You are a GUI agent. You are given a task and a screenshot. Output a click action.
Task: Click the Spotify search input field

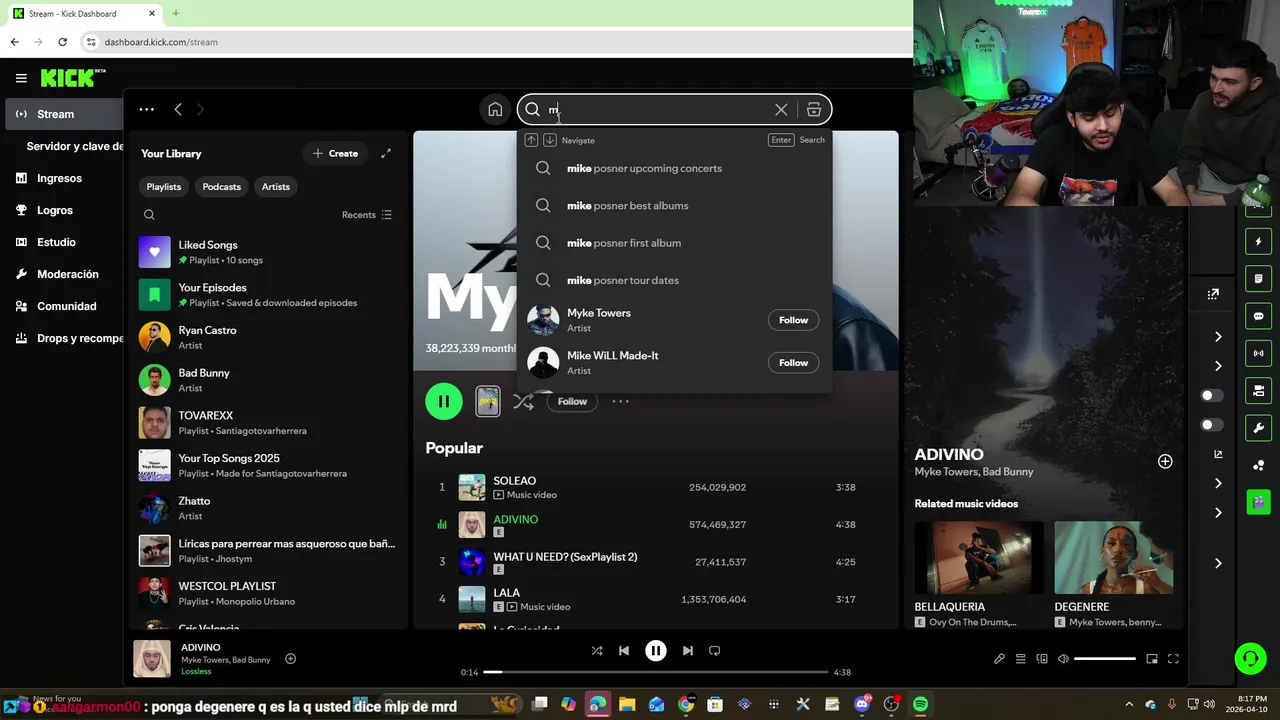(x=657, y=110)
